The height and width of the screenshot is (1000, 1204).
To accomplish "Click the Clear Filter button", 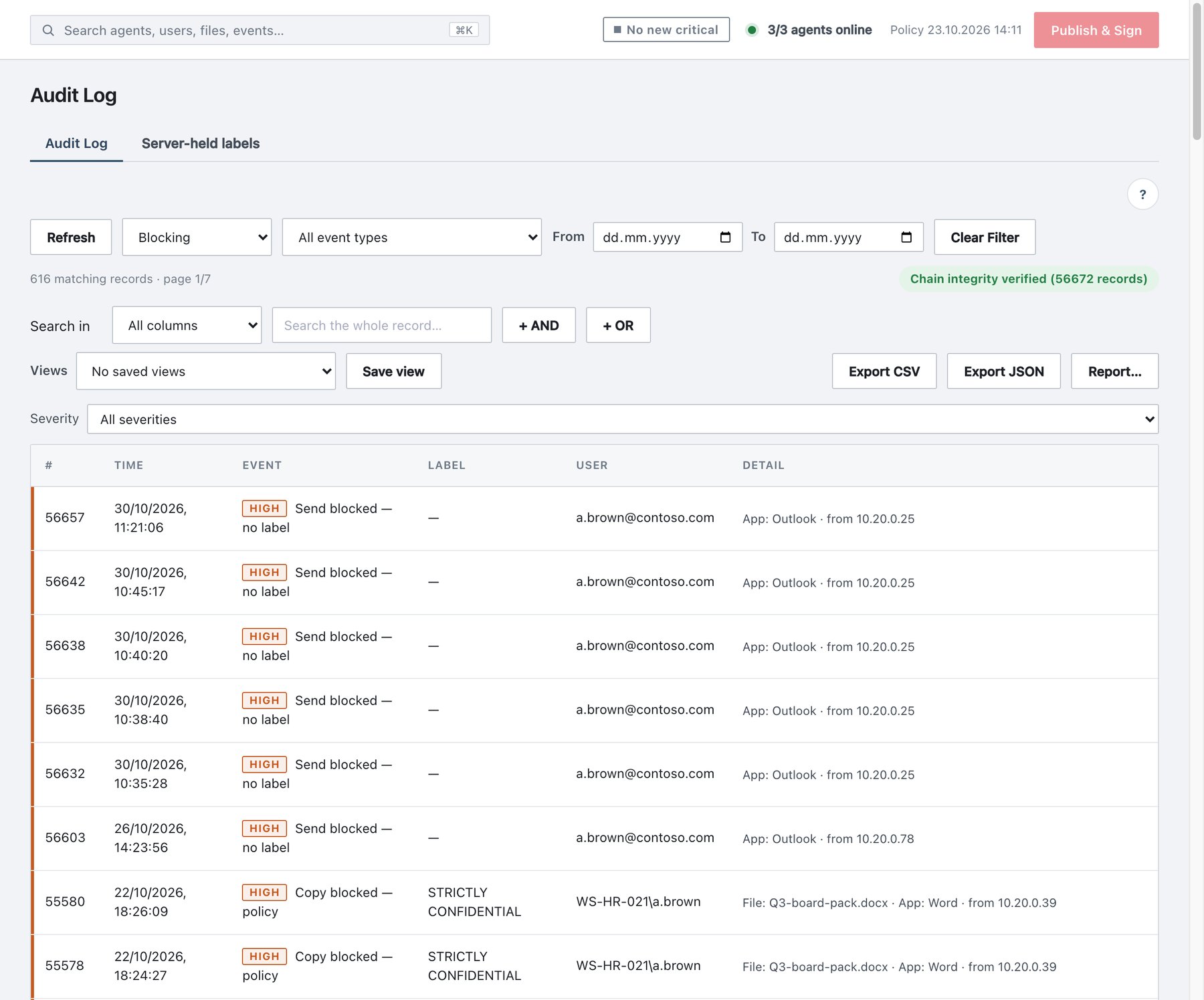I will tap(985, 237).
